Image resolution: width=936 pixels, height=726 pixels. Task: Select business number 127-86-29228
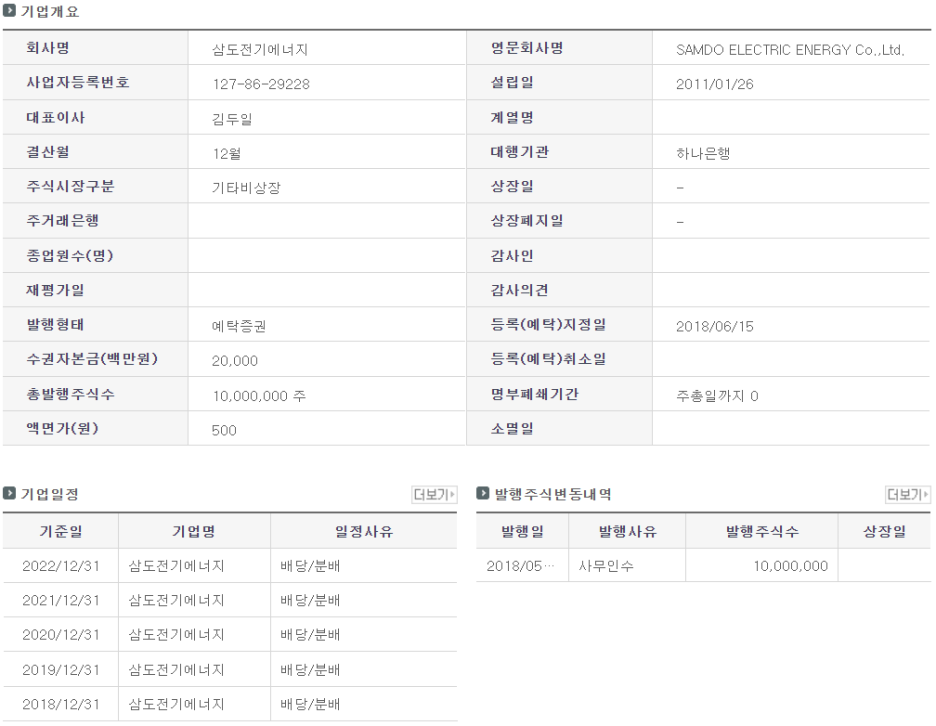(261, 84)
